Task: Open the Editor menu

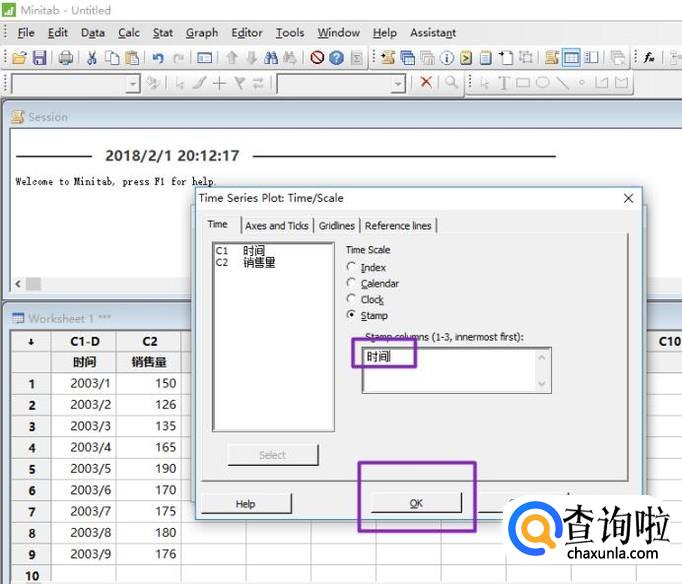Action: [x=247, y=33]
